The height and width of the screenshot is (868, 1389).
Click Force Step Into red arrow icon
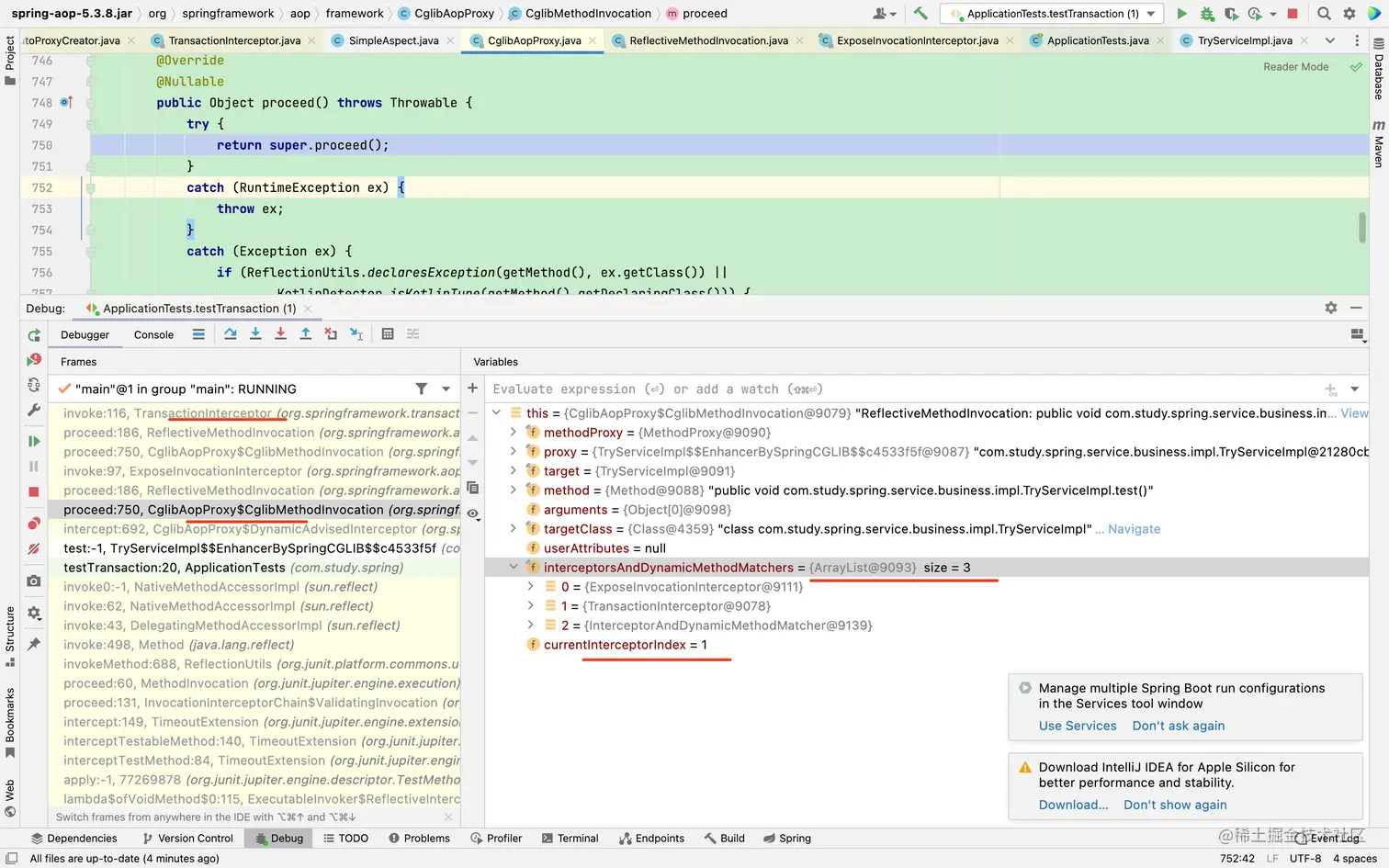(280, 334)
